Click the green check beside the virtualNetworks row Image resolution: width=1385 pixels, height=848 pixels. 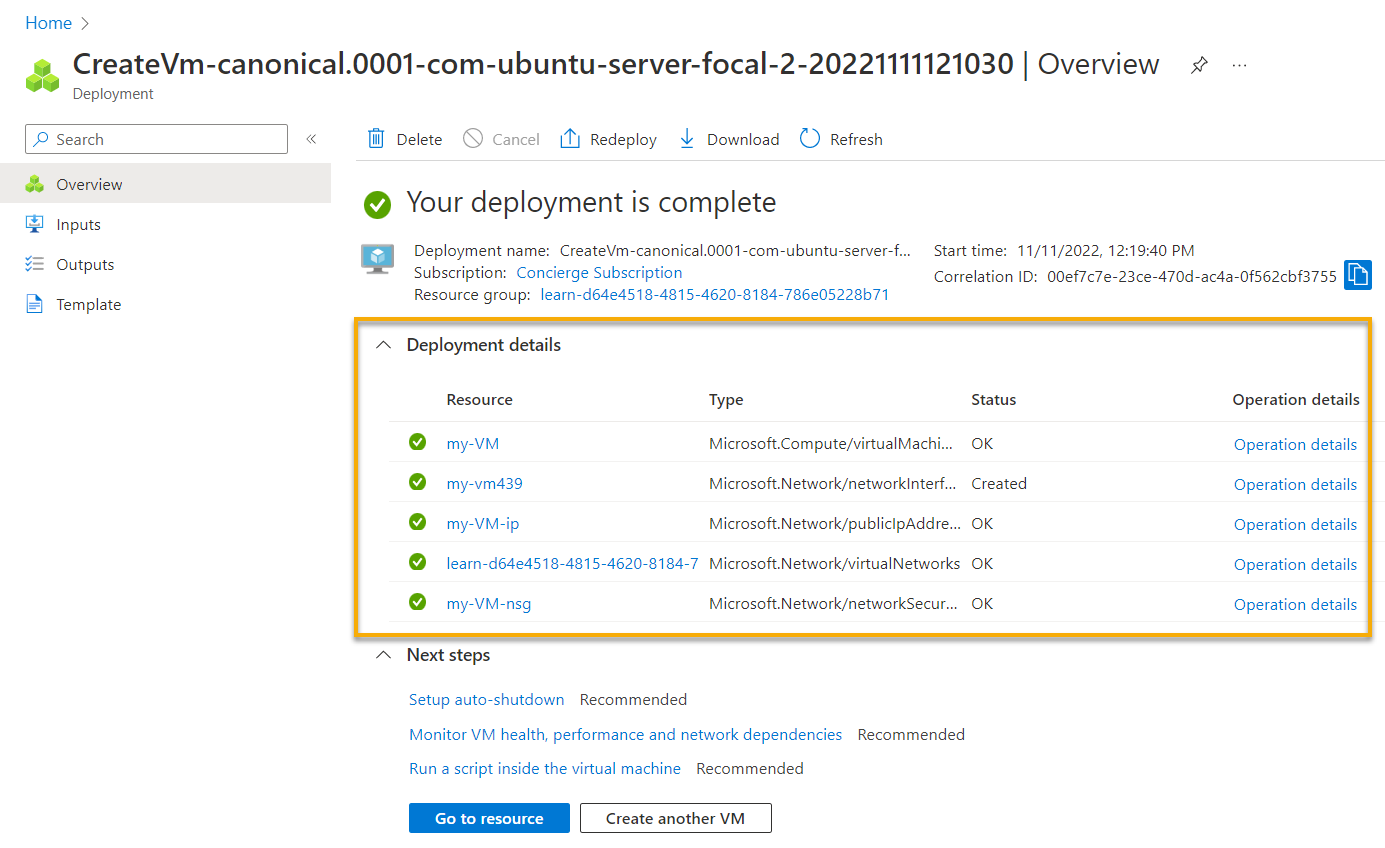[418, 562]
